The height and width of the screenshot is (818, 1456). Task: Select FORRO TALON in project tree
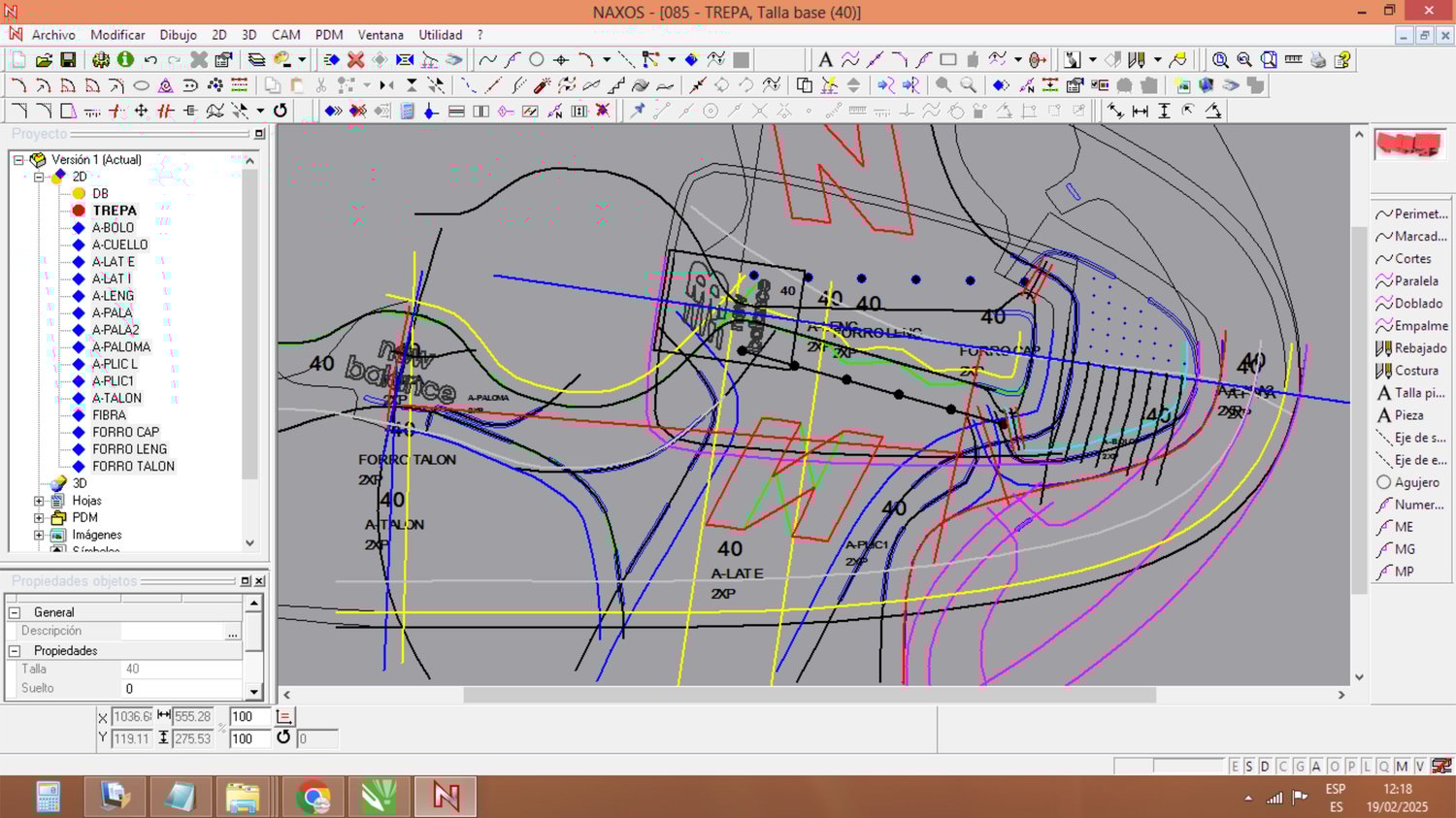tap(133, 467)
